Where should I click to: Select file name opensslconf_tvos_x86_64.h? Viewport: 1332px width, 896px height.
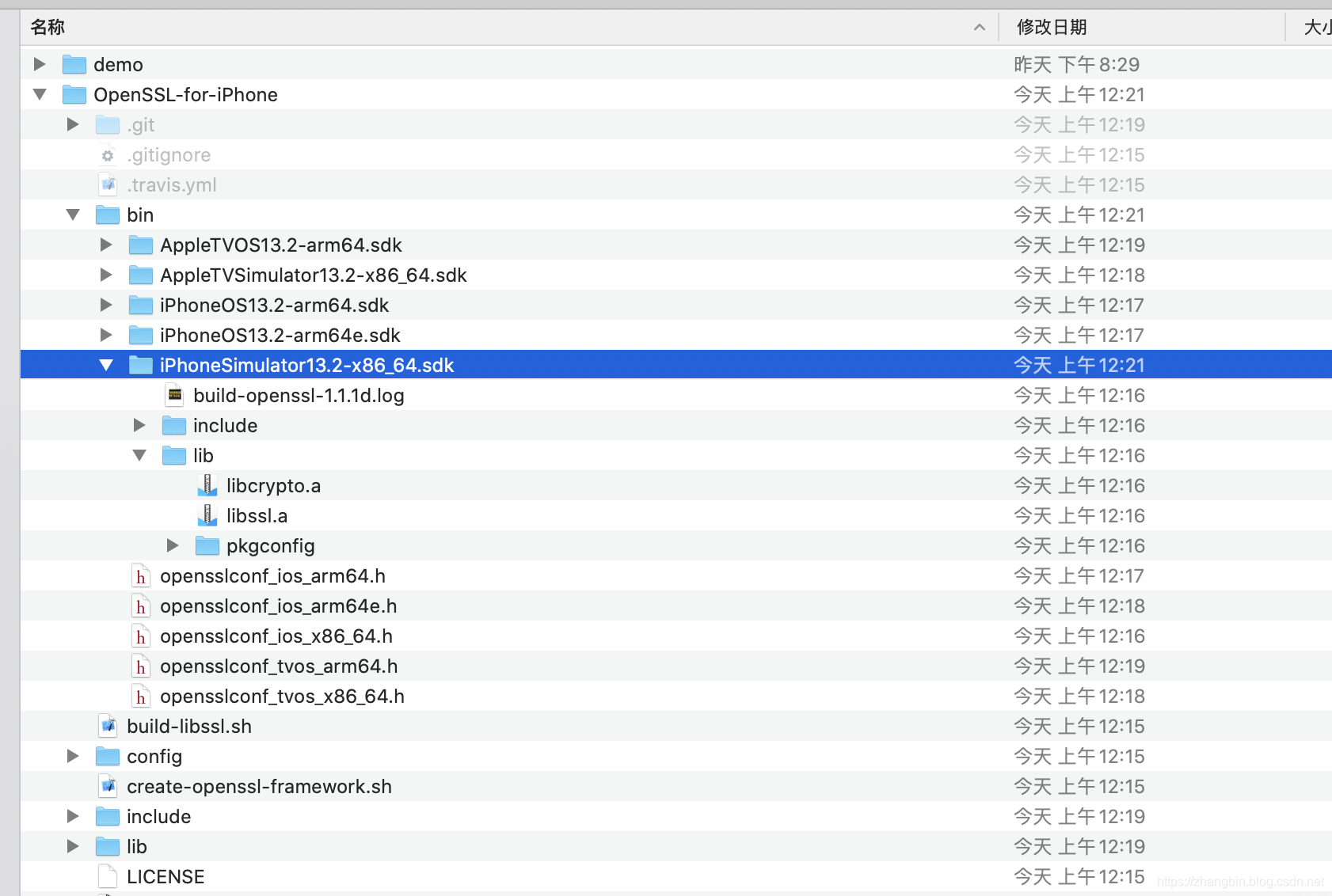click(x=282, y=697)
